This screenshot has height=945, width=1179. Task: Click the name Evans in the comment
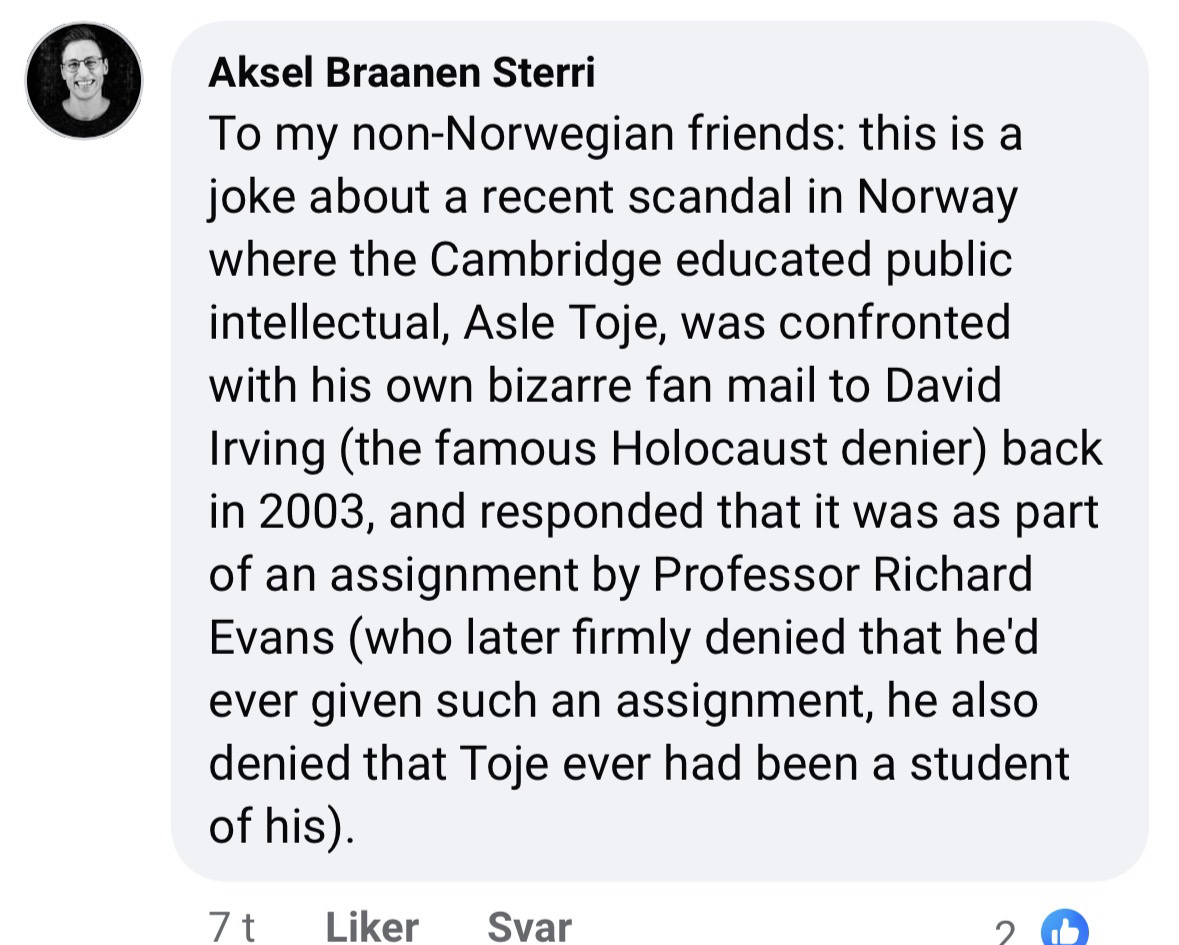pos(271,638)
